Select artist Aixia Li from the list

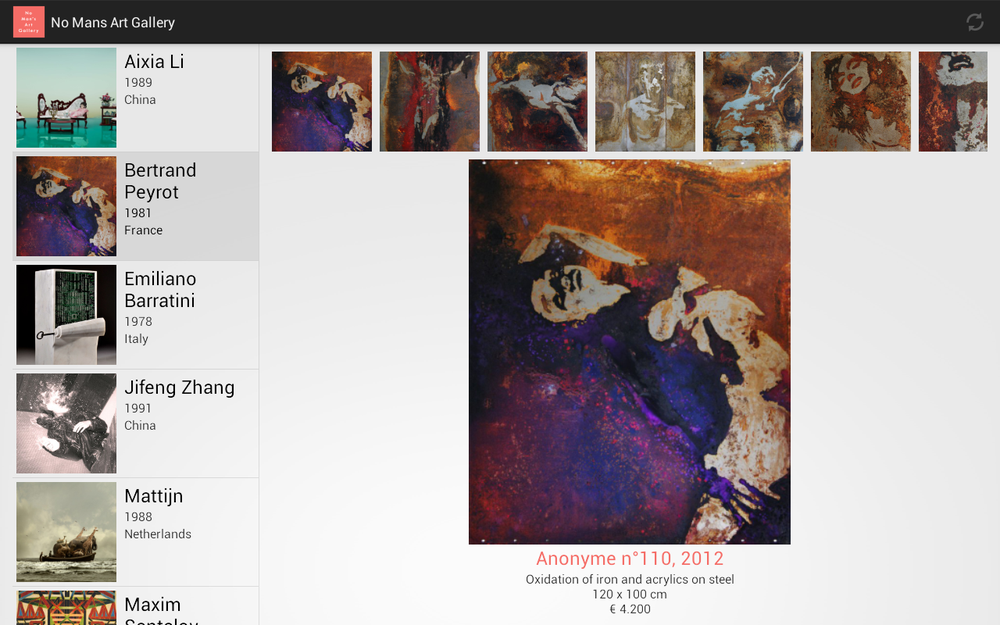pos(136,98)
